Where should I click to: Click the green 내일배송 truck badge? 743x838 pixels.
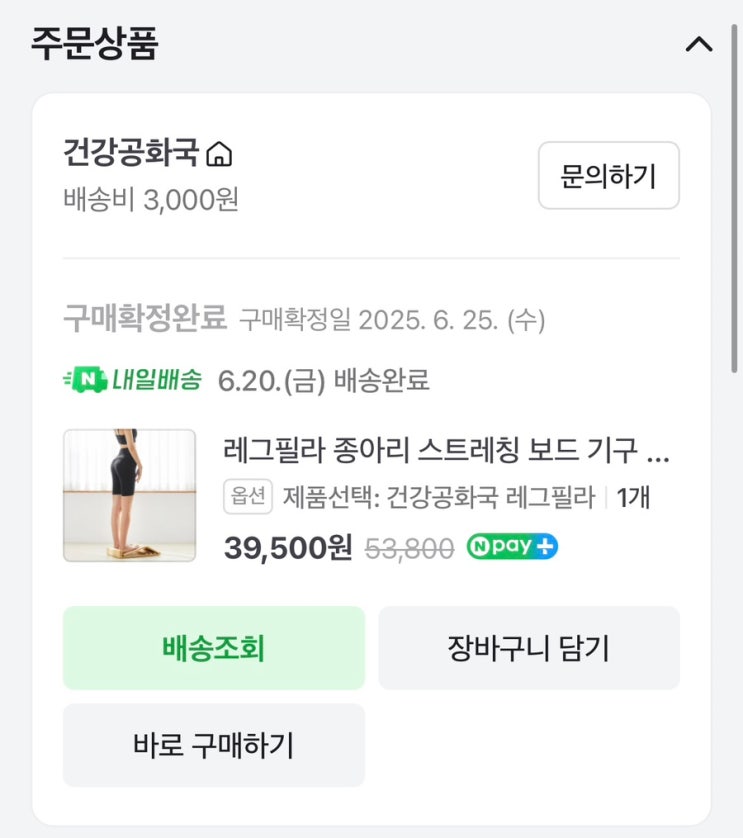tap(133, 380)
